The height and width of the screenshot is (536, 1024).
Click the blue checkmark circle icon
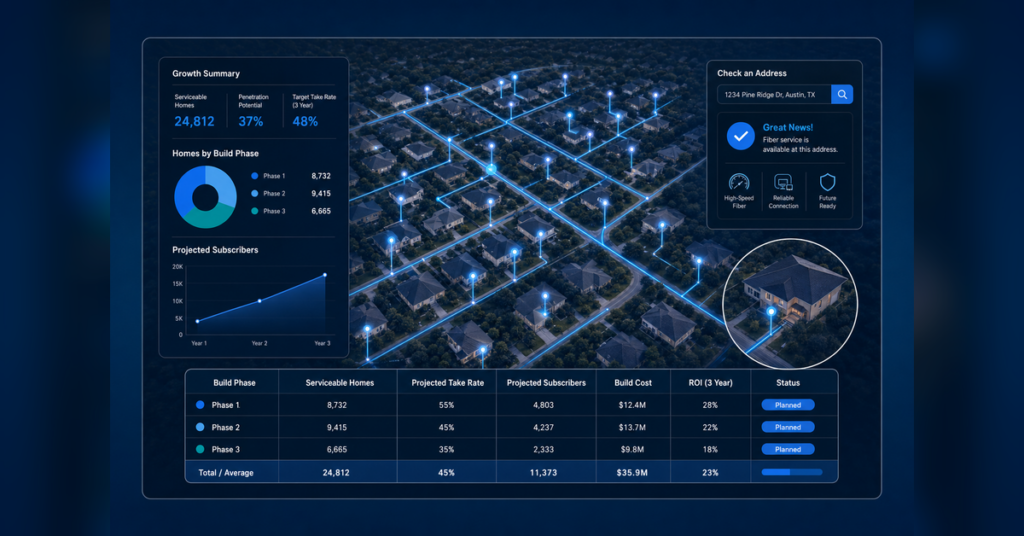(x=741, y=136)
